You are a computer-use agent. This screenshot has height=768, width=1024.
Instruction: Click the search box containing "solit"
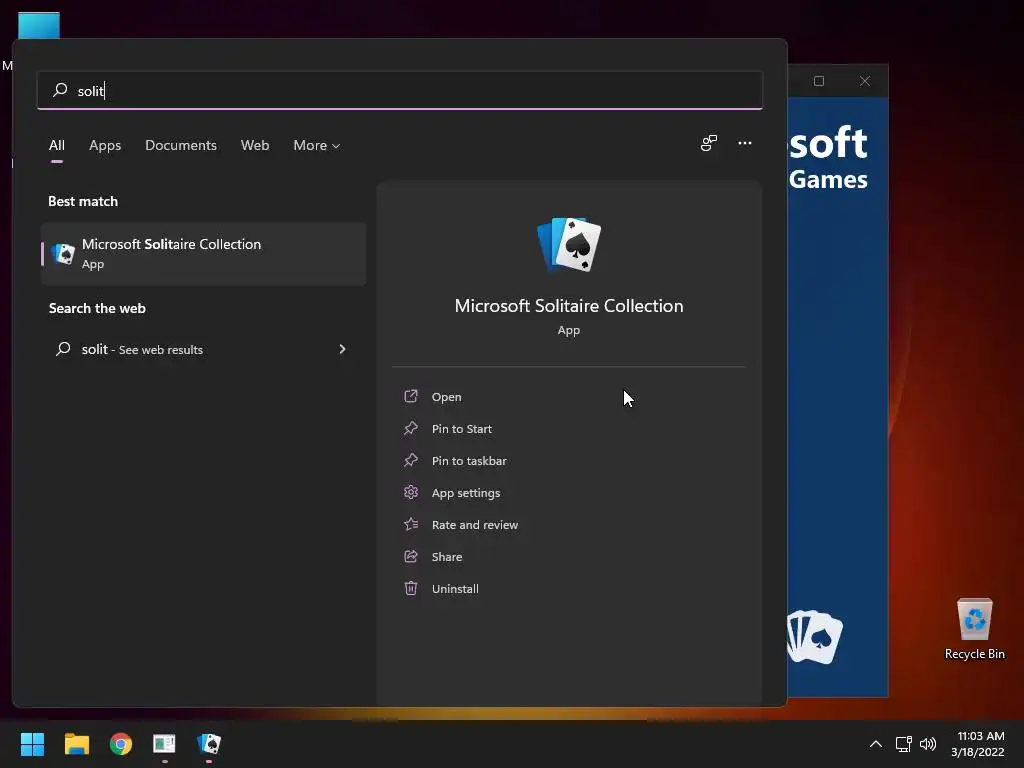coord(400,90)
